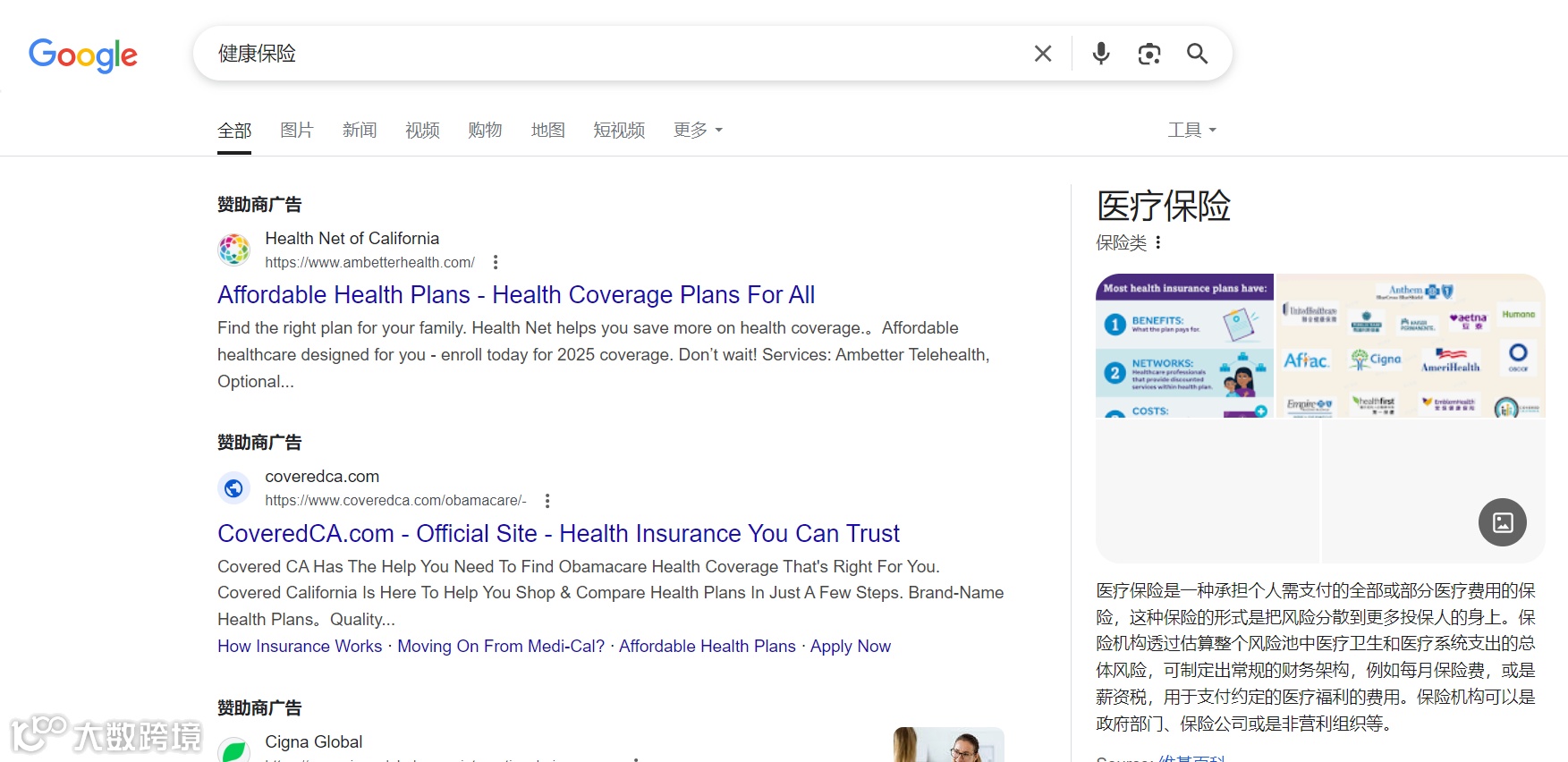Click the magnifying glass search button
This screenshot has width=1568, height=762.
tap(1198, 54)
